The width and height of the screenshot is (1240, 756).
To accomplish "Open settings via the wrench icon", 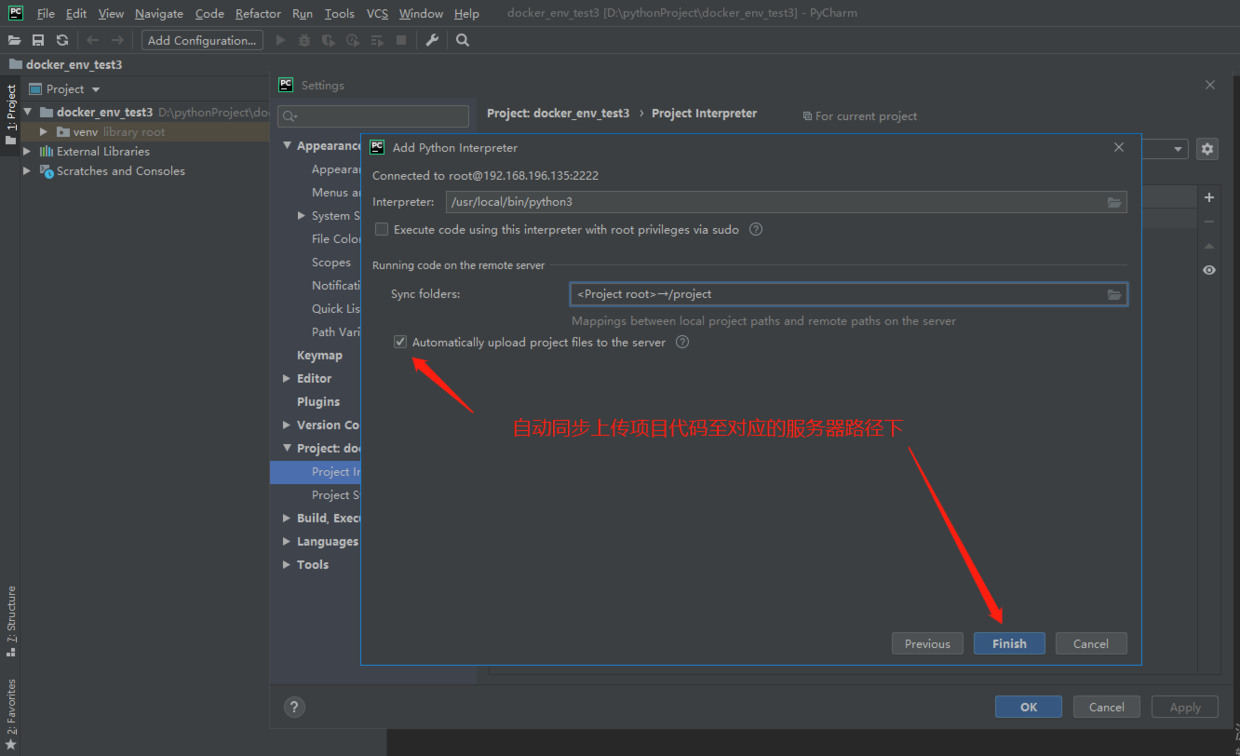I will pos(432,40).
